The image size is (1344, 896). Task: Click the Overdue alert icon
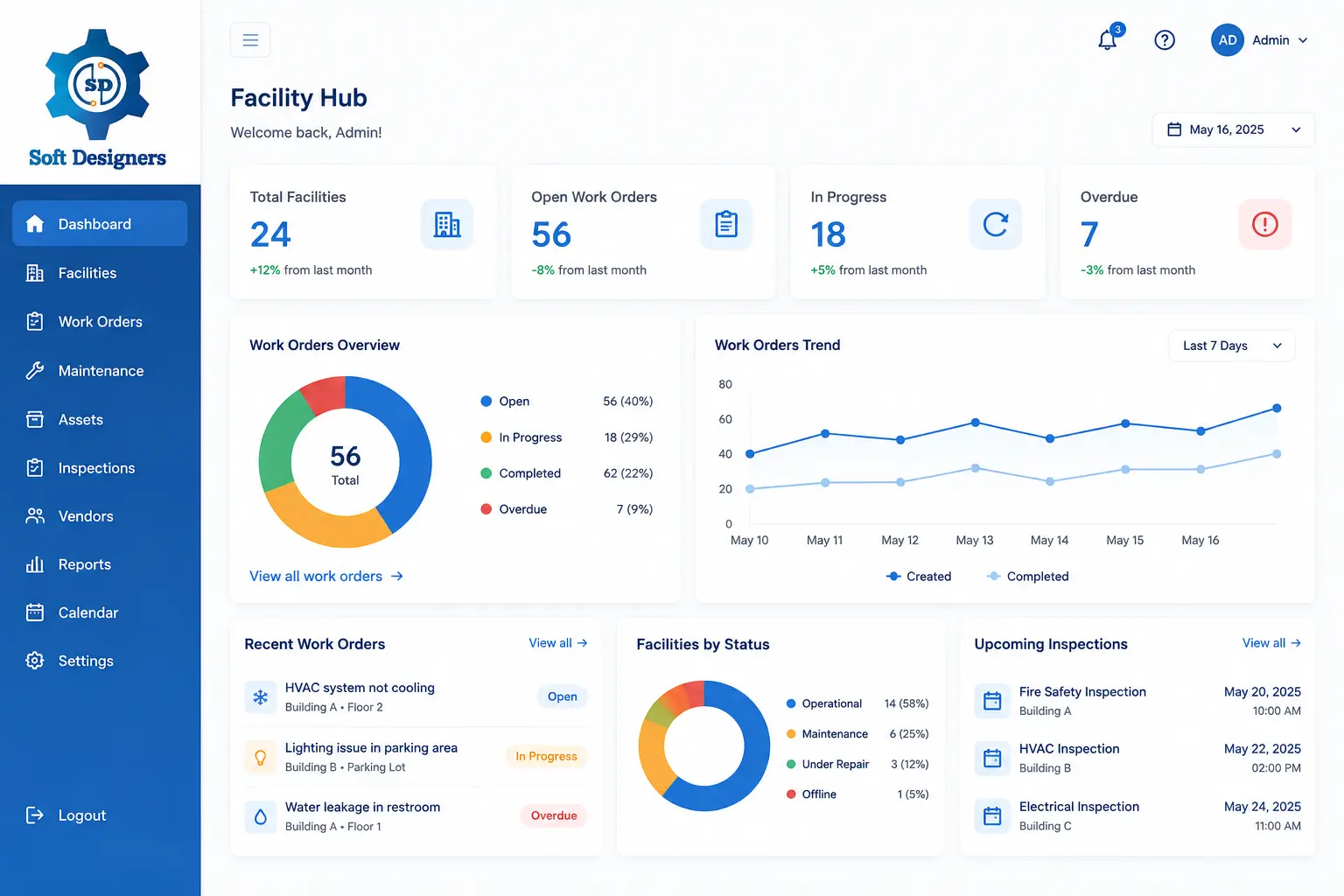1265,225
